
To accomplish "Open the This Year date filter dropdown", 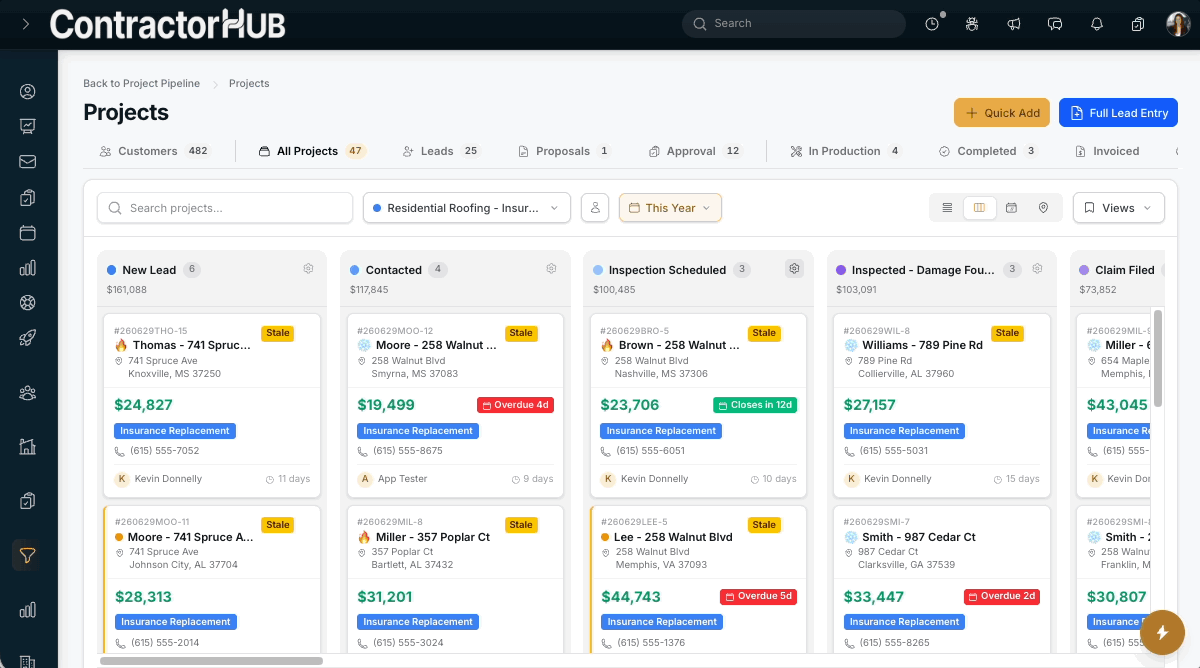I will [x=670, y=208].
